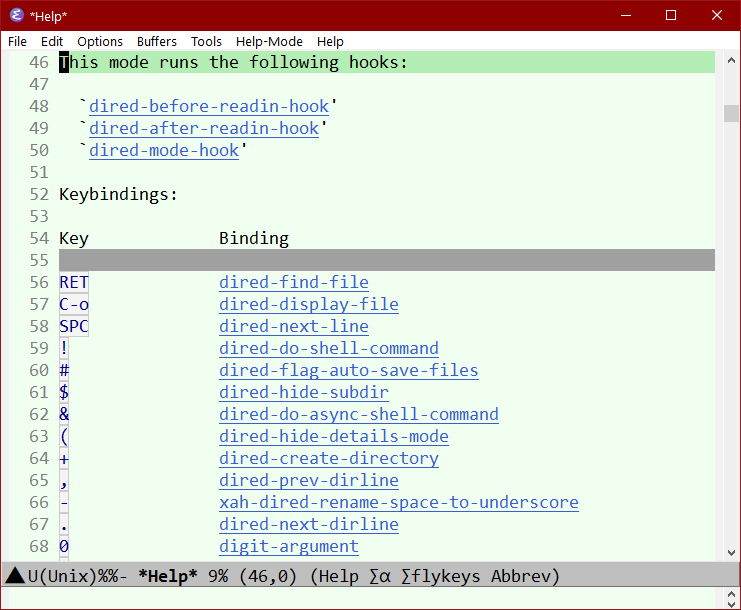Click the ( key on line 63

pos(64,436)
